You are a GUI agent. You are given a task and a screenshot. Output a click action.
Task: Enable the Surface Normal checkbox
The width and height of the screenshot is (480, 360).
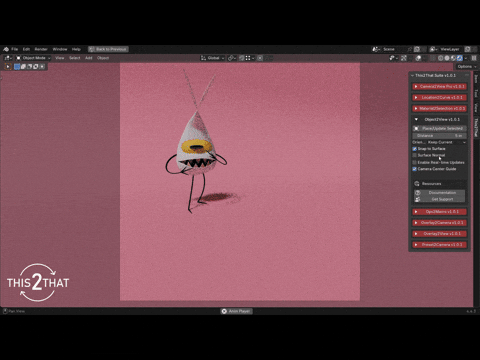(415, 155)
